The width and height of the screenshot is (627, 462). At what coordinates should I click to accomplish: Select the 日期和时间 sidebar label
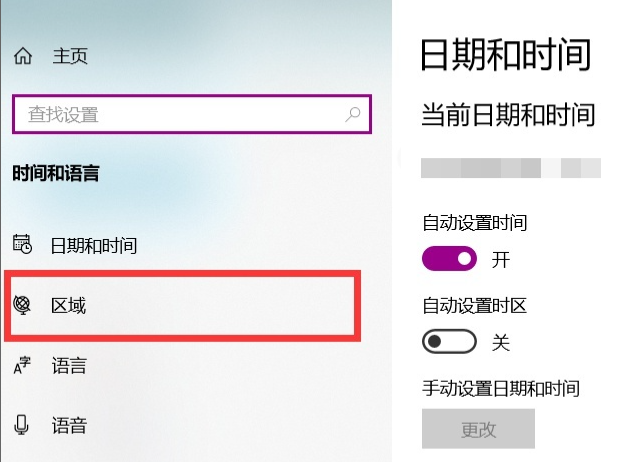coord(94,245)
